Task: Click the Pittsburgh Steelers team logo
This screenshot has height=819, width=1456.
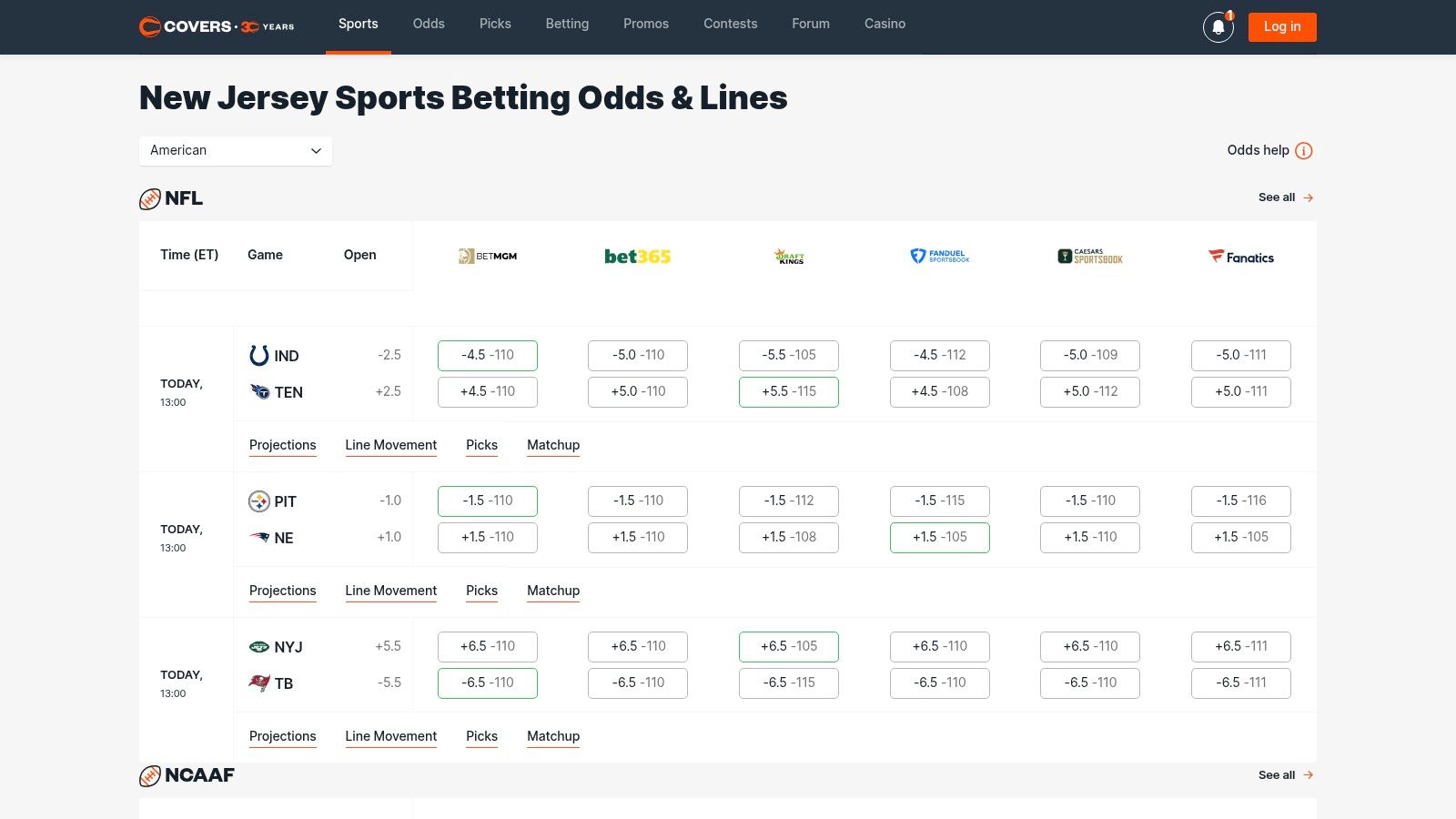Action: coord(258,500)
